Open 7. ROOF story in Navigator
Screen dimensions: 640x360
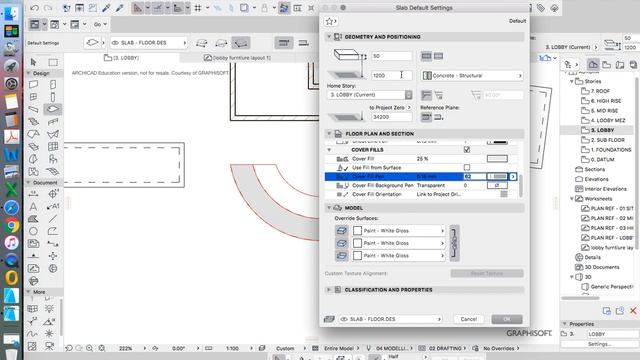point(600,91)
